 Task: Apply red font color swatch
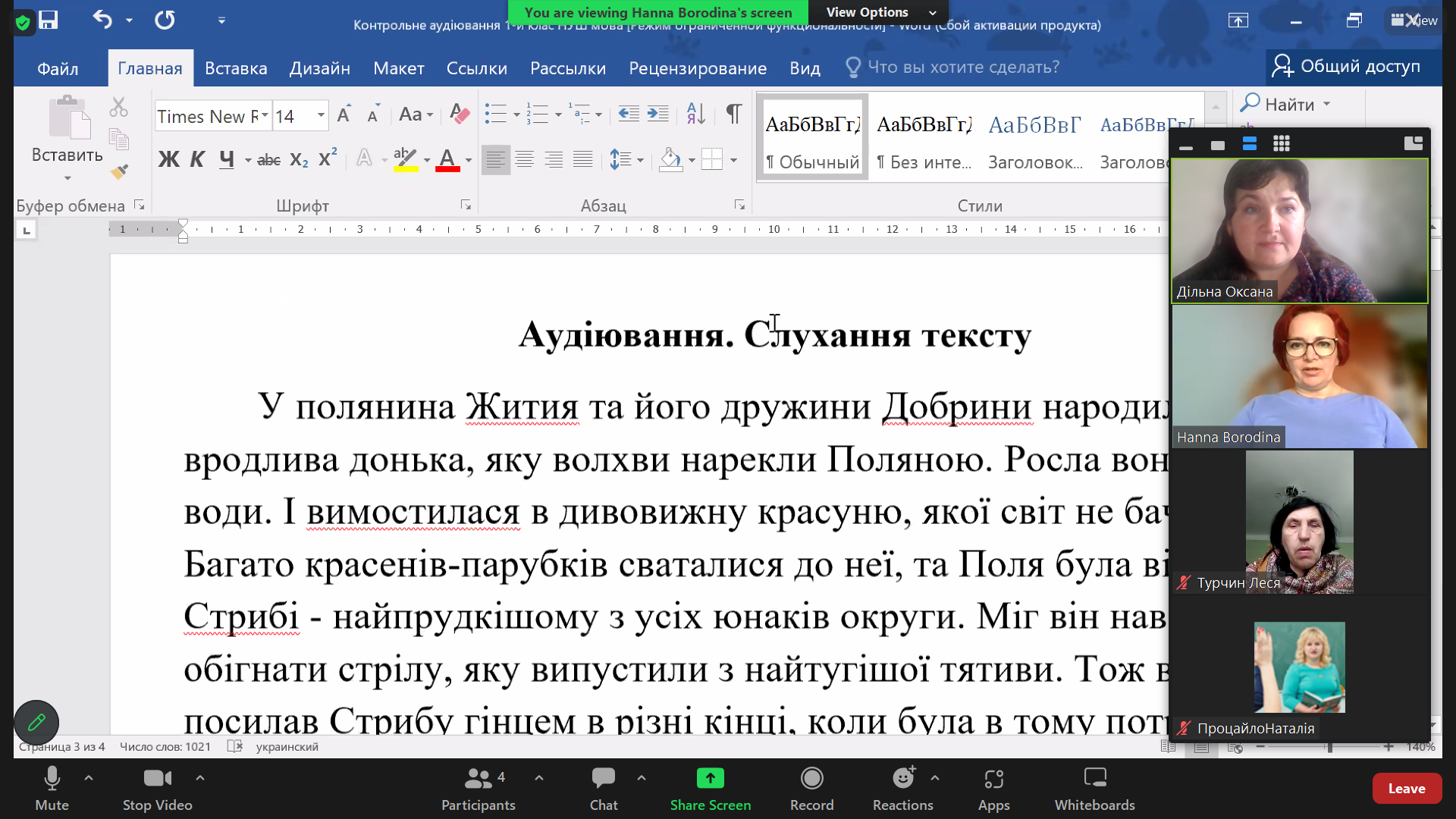447,160
